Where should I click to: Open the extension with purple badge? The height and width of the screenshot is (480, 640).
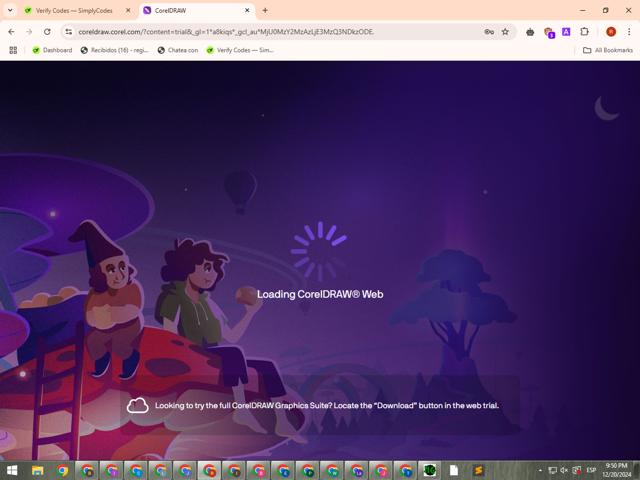coord(549,32)
